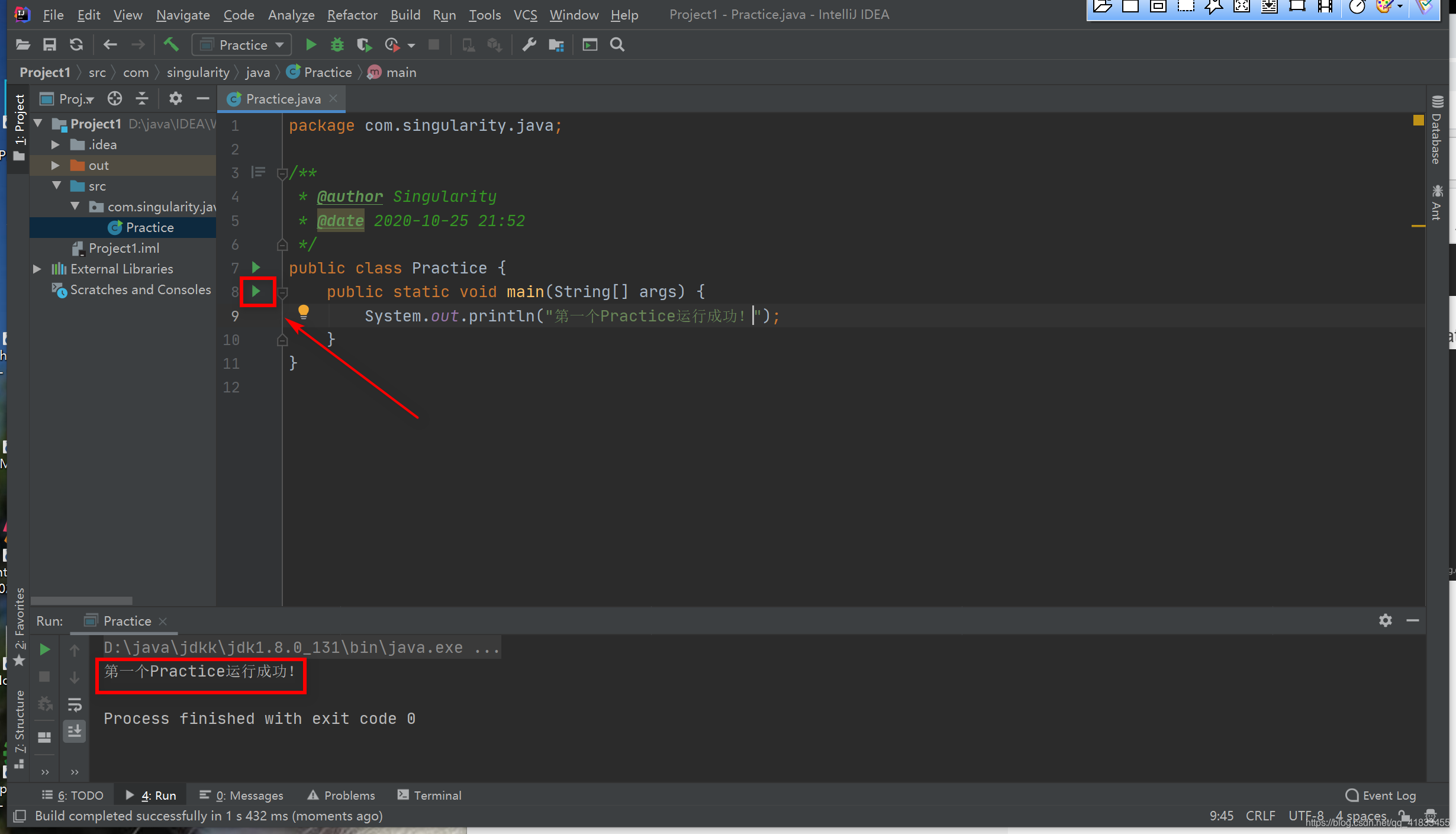1456x834 pixels.
Task: Click the yellow warning indicator stripe marker
Action: (1418, 226)
